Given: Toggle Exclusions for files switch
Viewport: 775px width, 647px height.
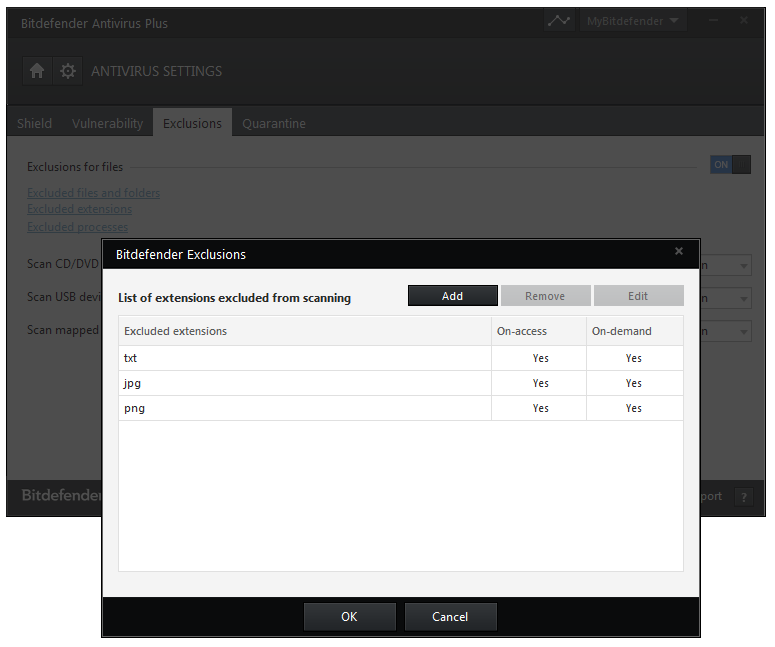Looking at the screenshot, I should 731,165.
